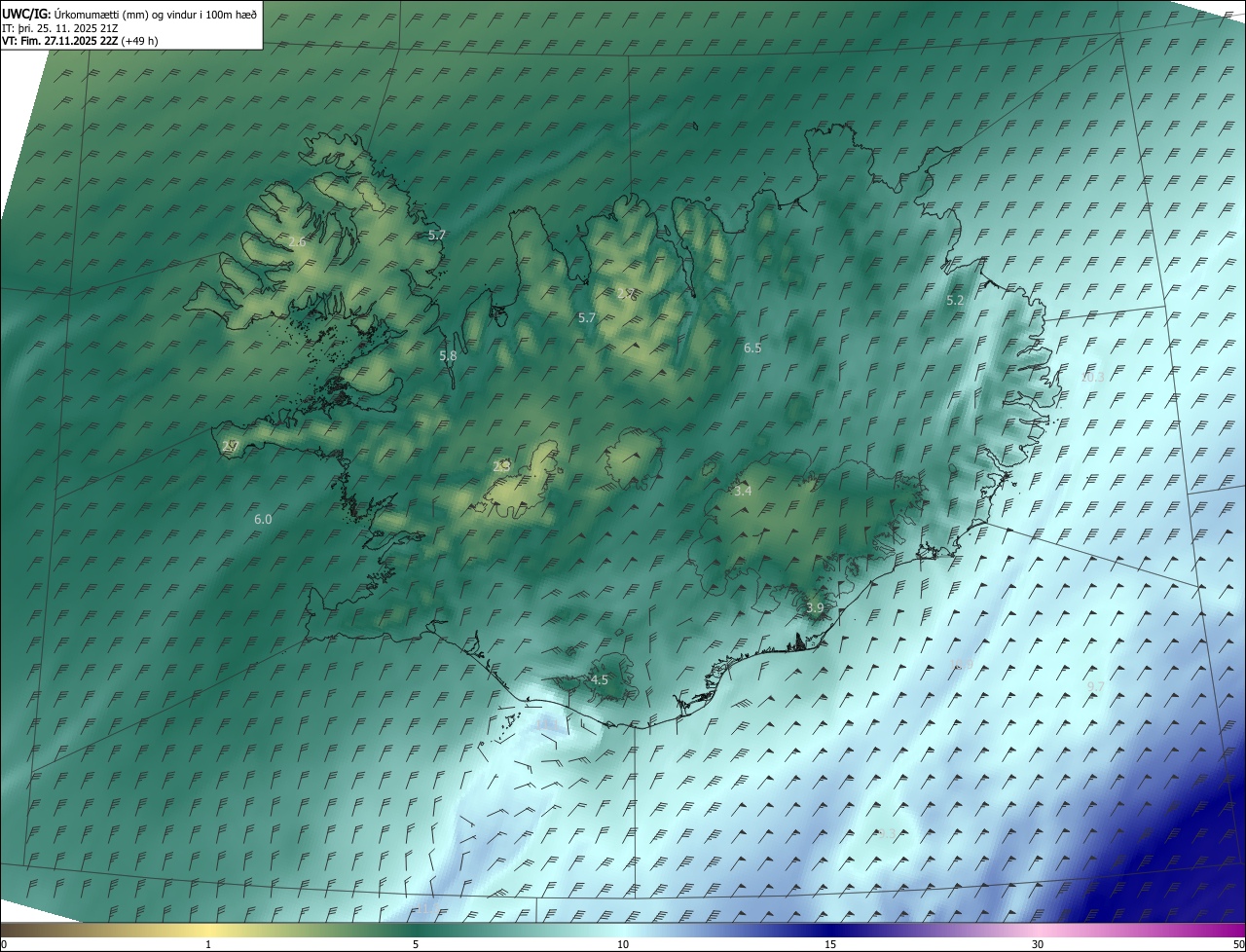1246x952 pixels.
Task: Click the '50' label on the colour scale
Action: point(1238,944)
